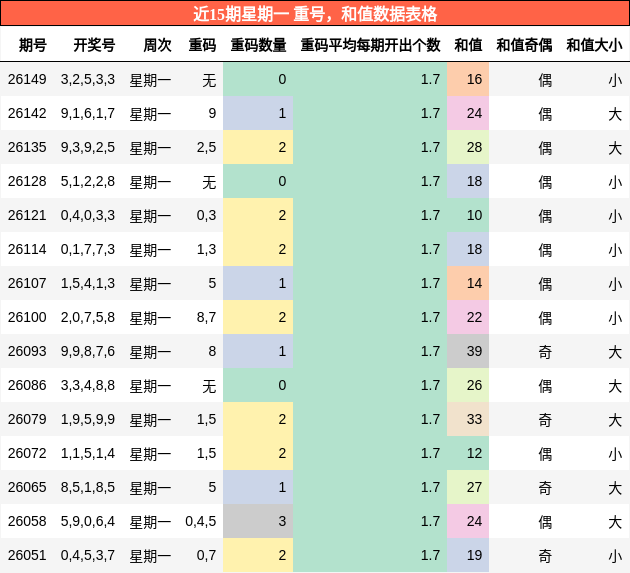Click sum value 27
630x573 pixels.
click(474, 487)
